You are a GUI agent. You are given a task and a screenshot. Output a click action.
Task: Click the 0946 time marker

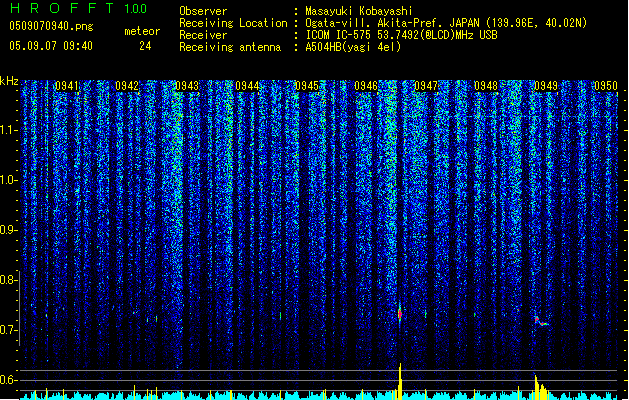tap(366, 86)
